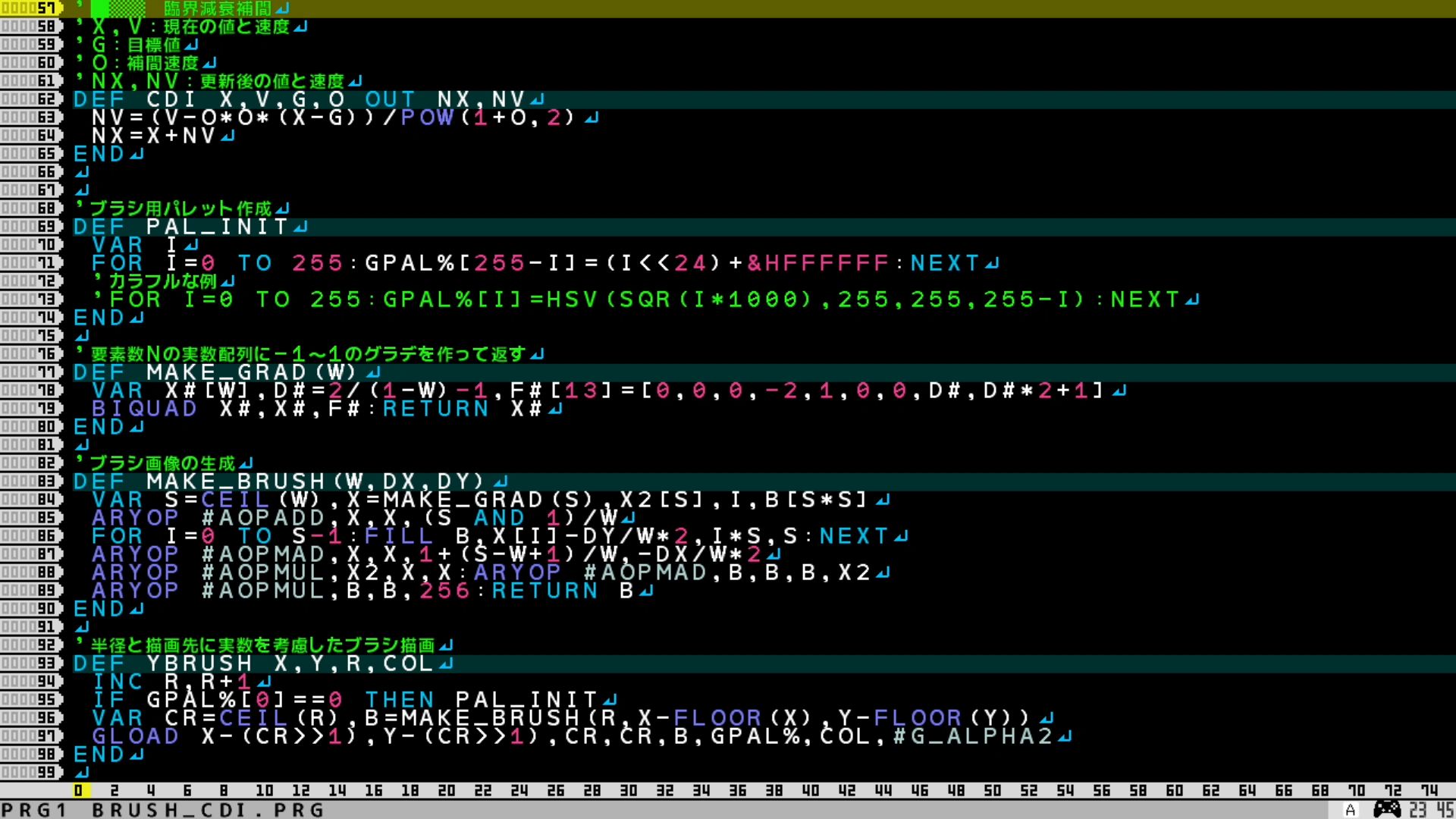
Task: Click the BRUSH_CDI.PRG file name
Action: point(209,810)
